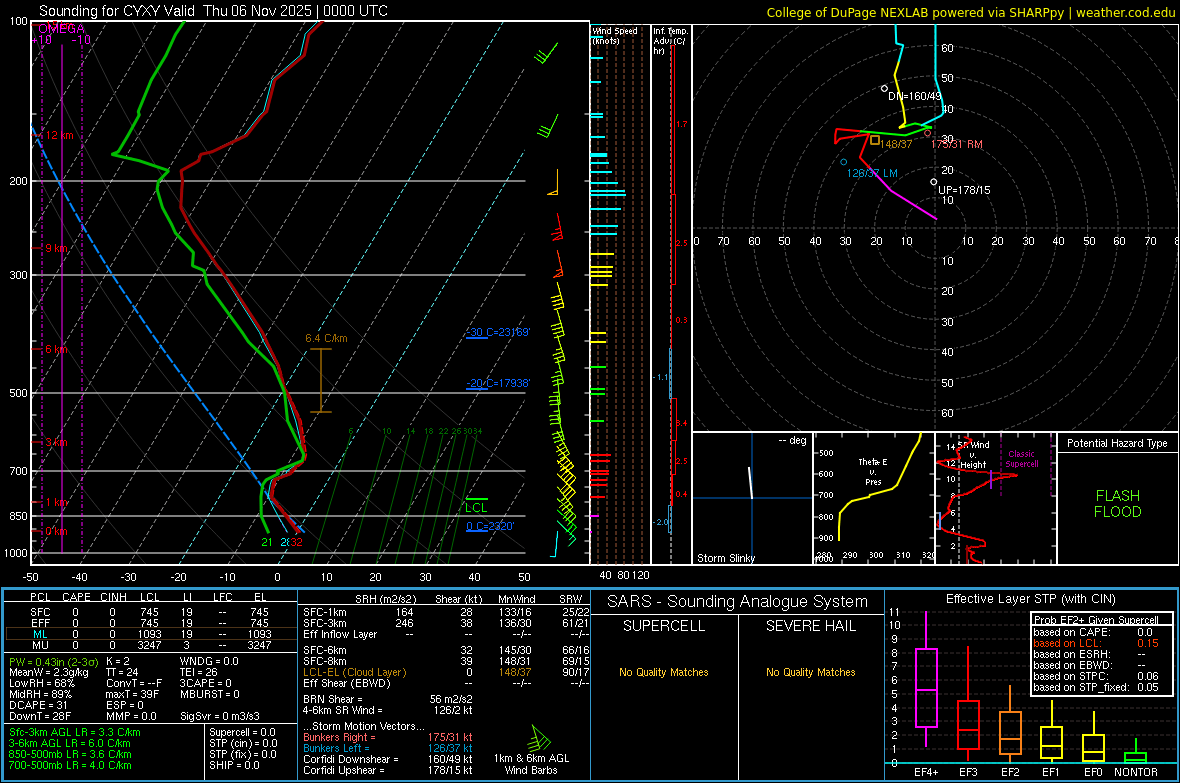
Task: Click the 126/37 LM hodograph label
Action: tap(872, 173)
